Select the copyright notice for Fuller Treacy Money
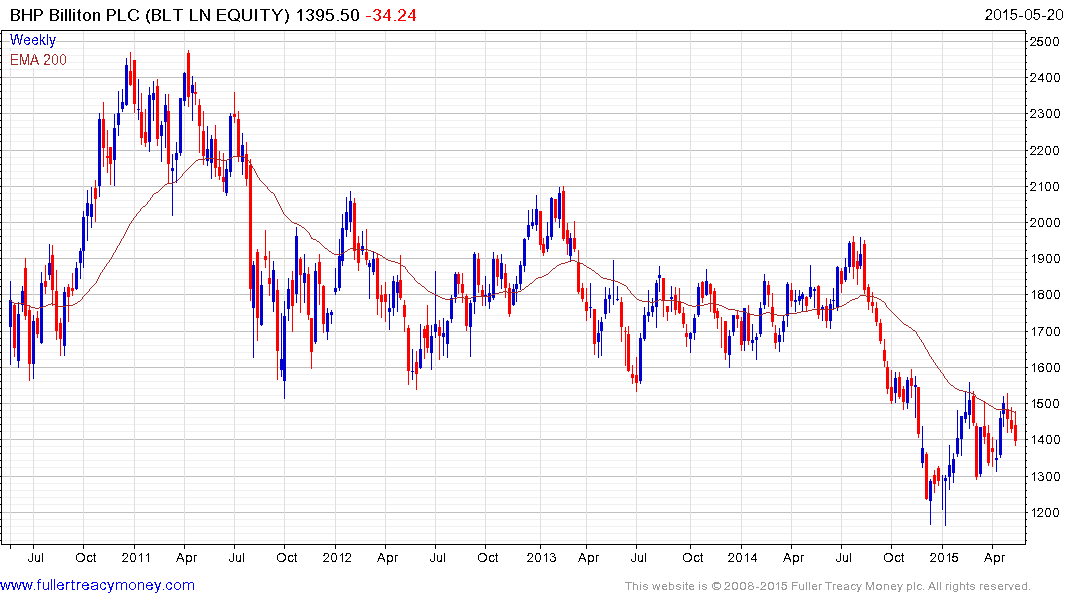Screen dimensions: 1075x600 pos(828,586)
